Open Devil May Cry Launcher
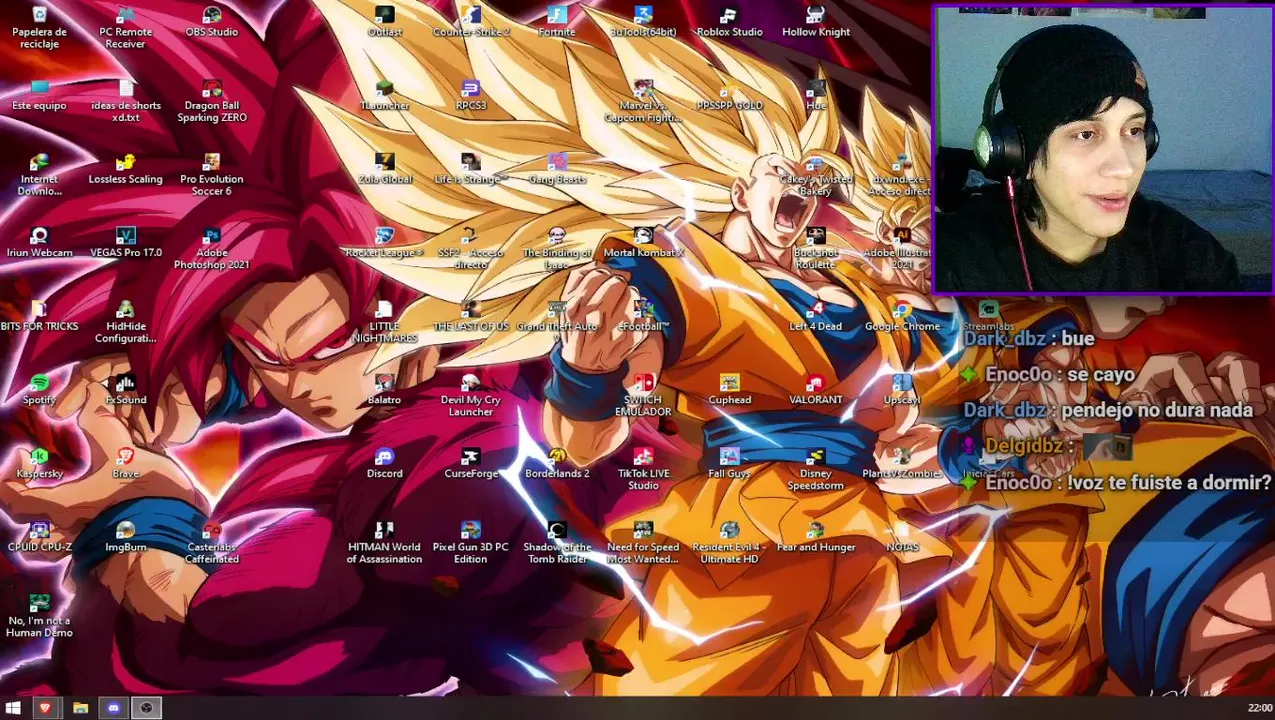Screen dimensions: 1275x720 (471, 395)
